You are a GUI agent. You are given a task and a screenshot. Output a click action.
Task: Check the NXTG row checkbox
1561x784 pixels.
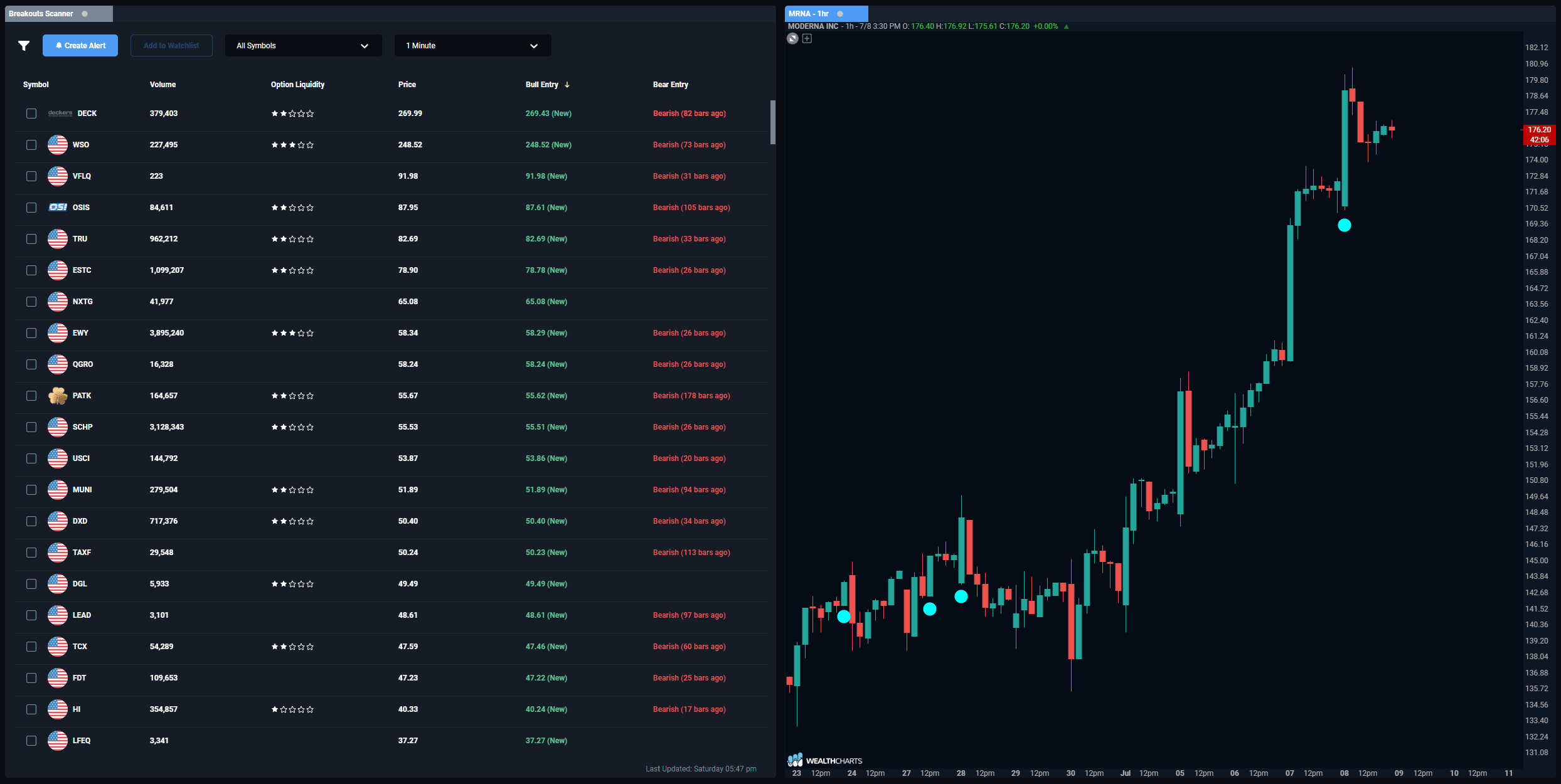coord(31,302)
